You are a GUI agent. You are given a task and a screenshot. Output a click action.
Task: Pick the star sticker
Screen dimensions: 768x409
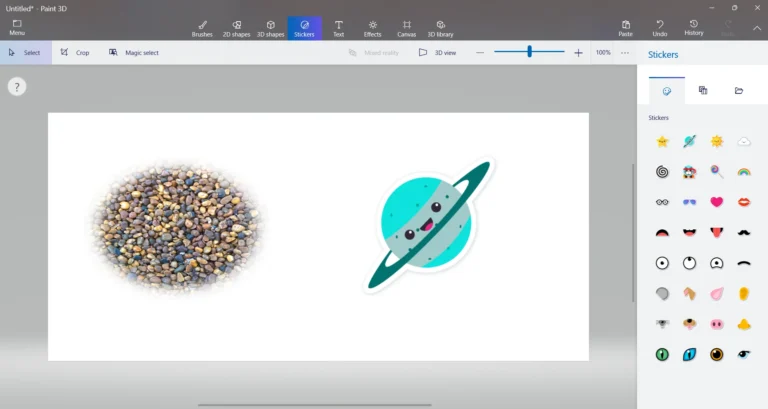pos(662,142)
